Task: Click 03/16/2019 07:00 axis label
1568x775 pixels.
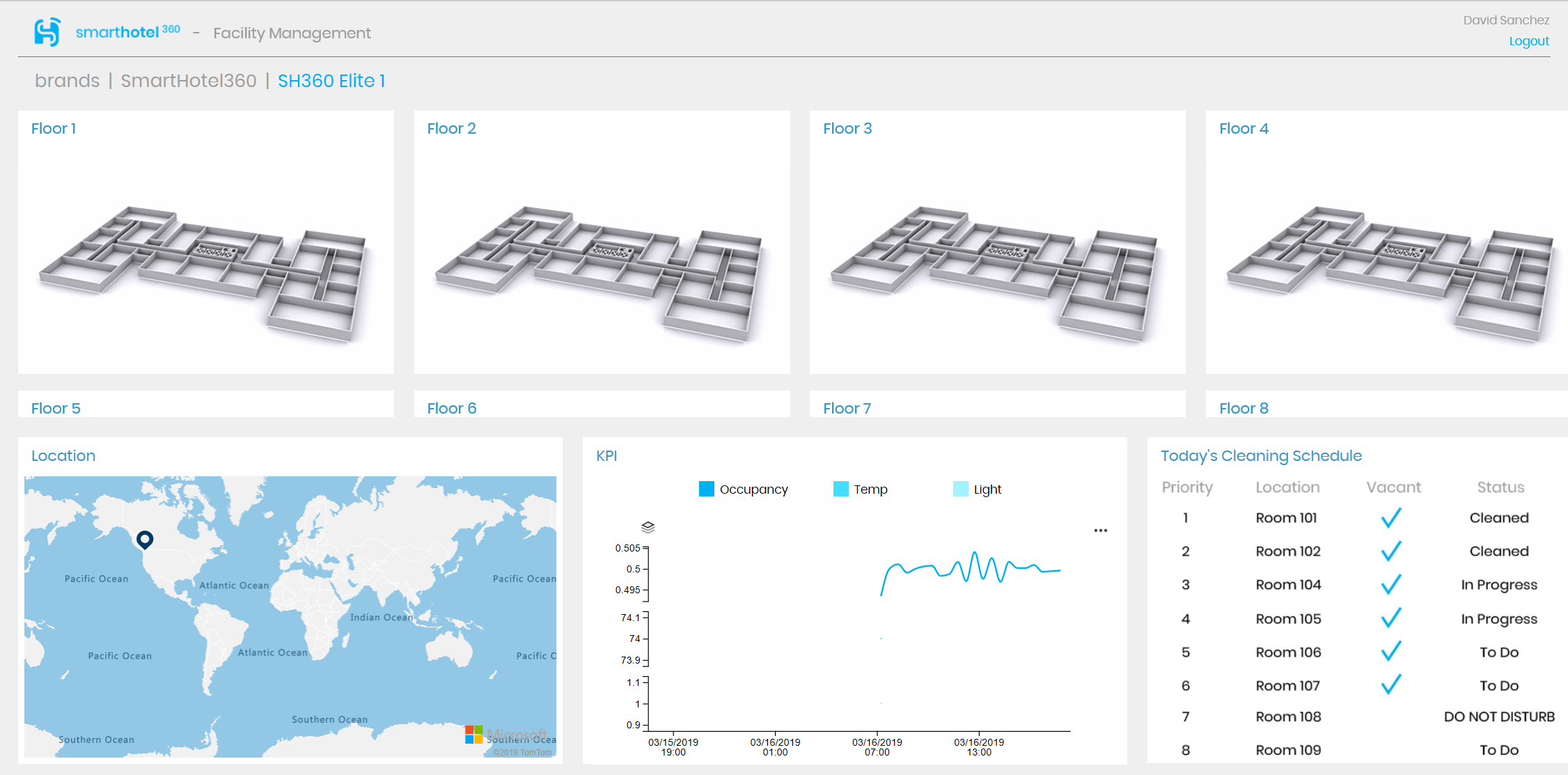Action: pyautogui.click(x=877, y=747)
